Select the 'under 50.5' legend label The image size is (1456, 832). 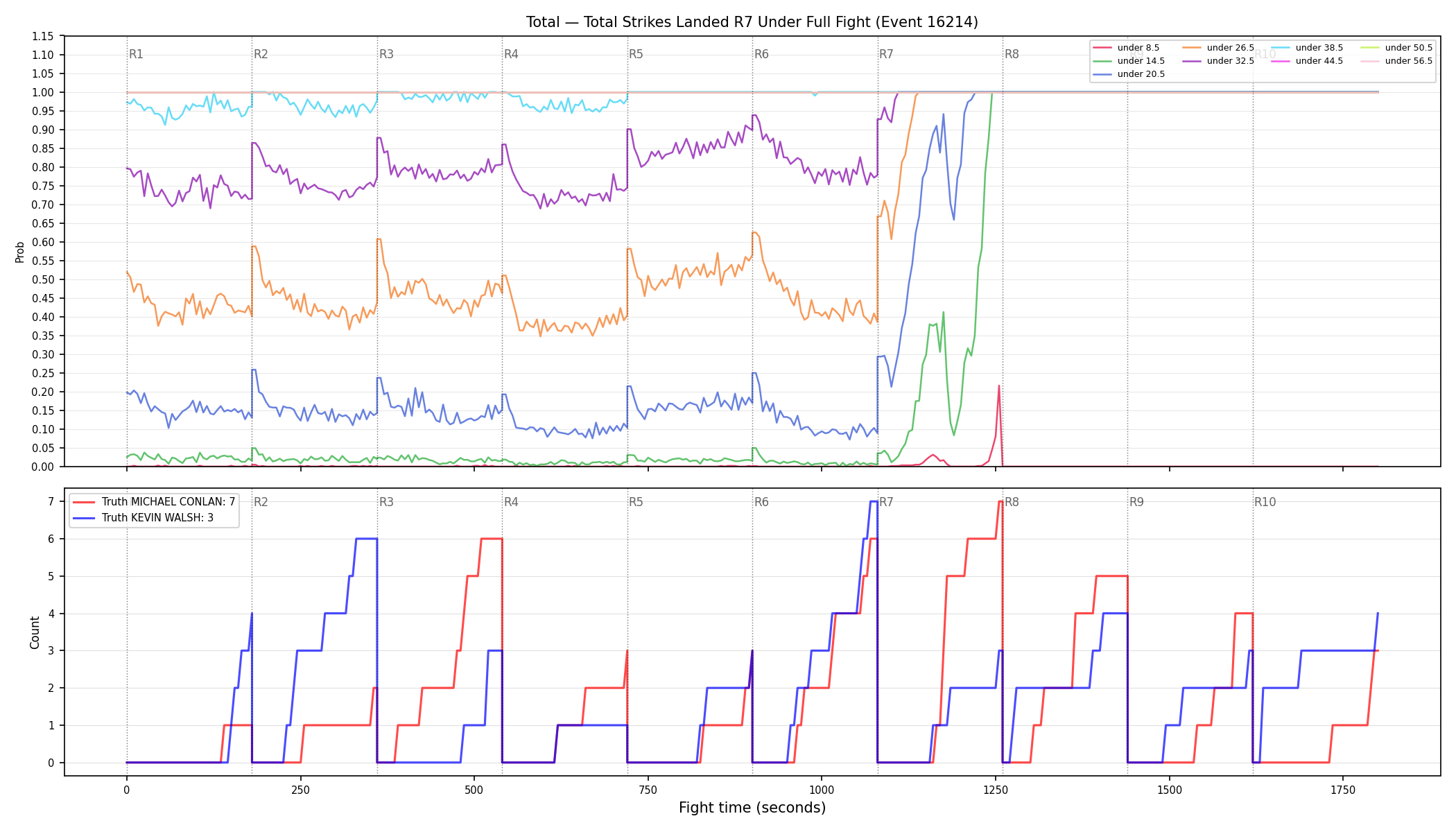(1409, 48)
